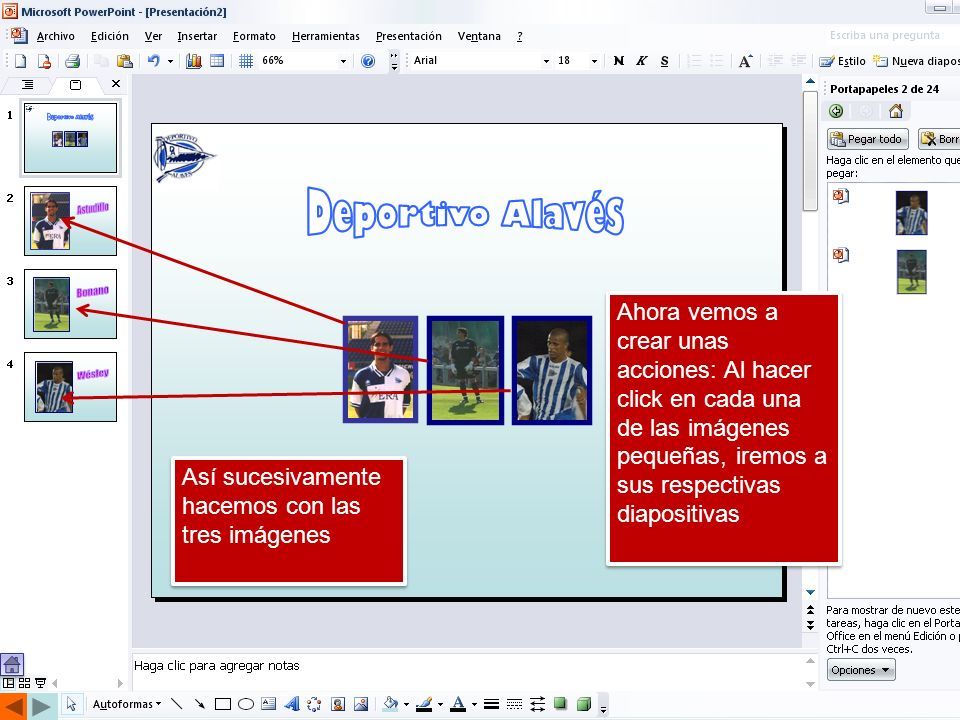
Task: Insert a diagram or organization chart
Action: pyautogui.click(x=314, y=704)
